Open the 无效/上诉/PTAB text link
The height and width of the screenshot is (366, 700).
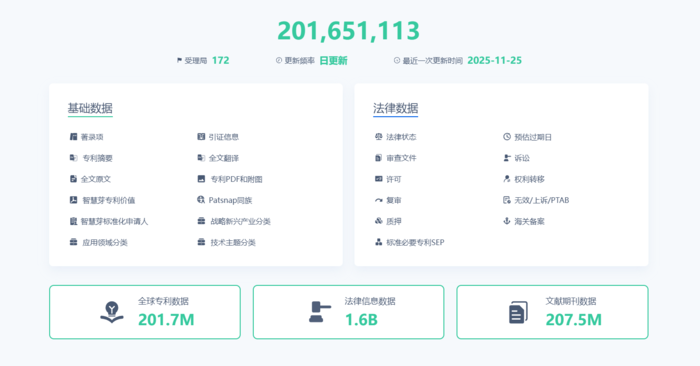point(542,200)
